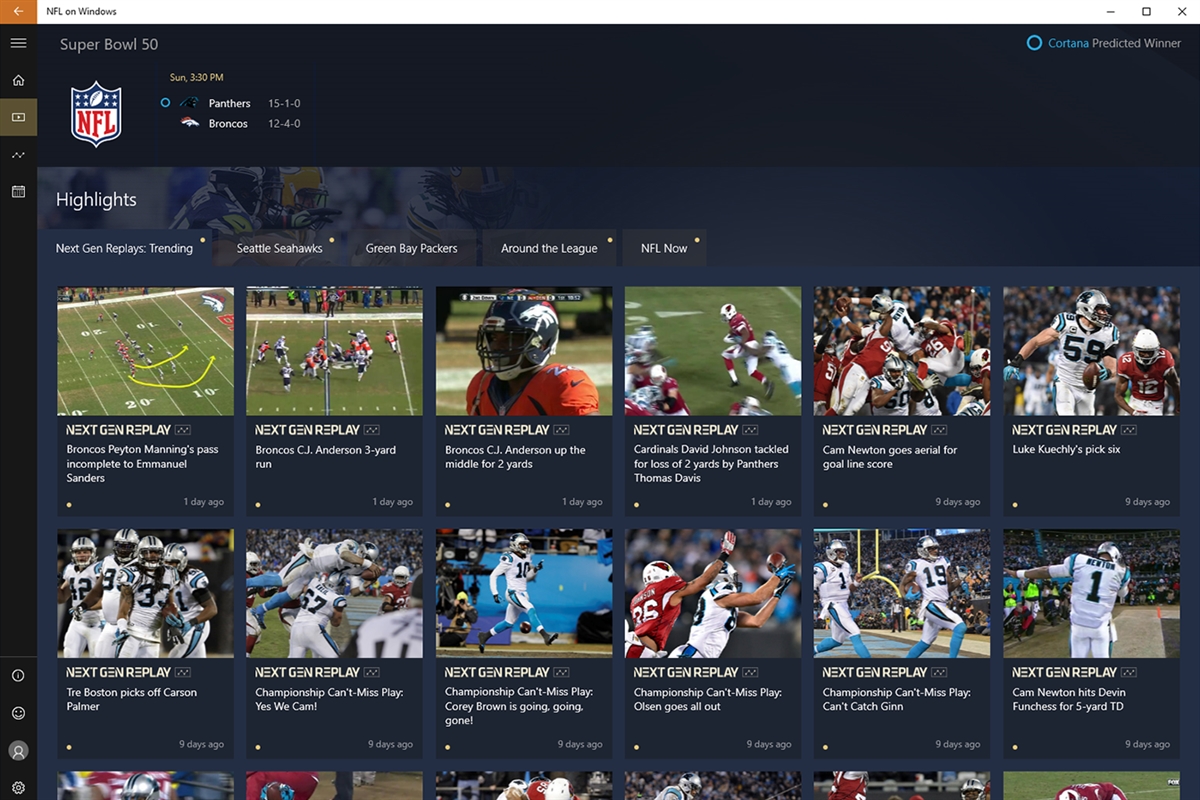Open Cam Newton goes aerial thumbnail
This screenshot has height=800, width=1200.
coord(902,351)
